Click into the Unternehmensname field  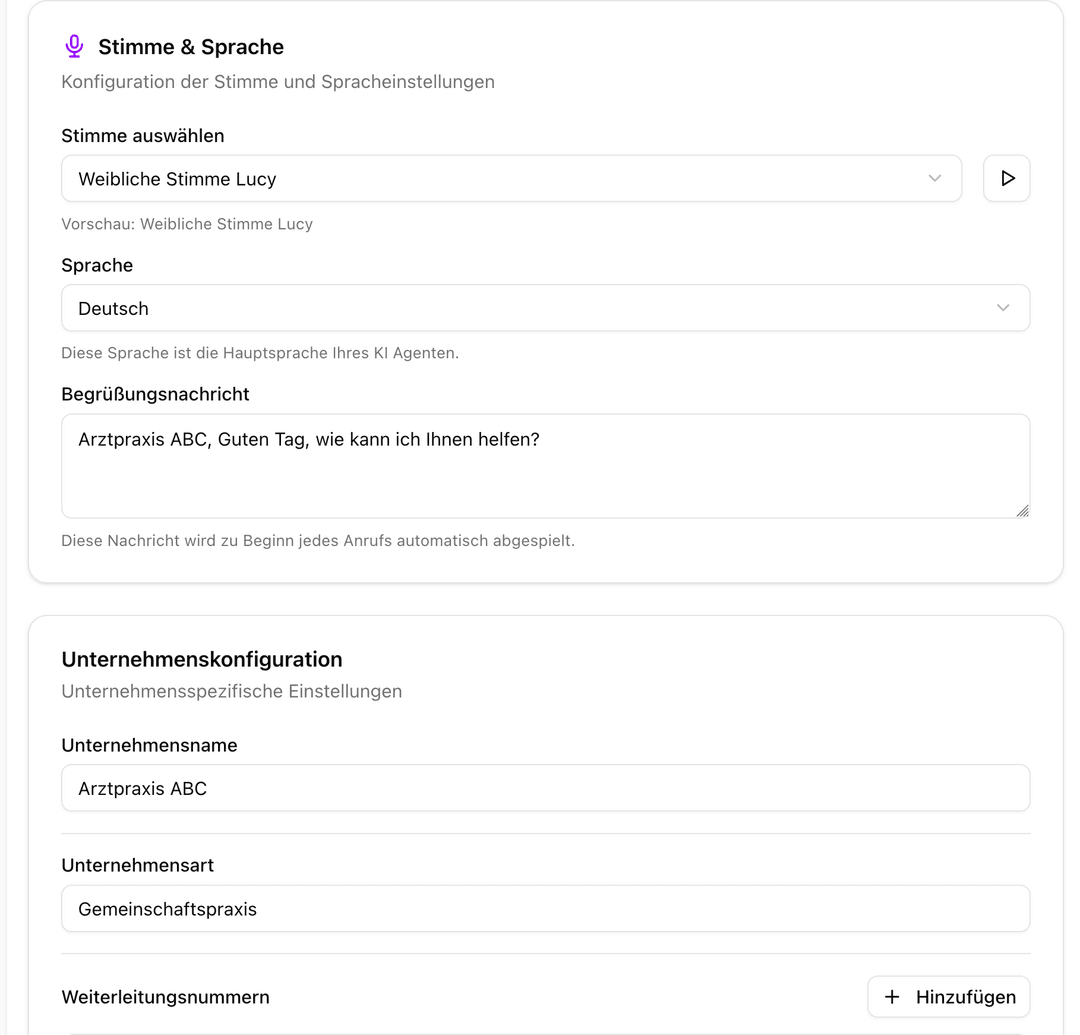pos(545,788)
